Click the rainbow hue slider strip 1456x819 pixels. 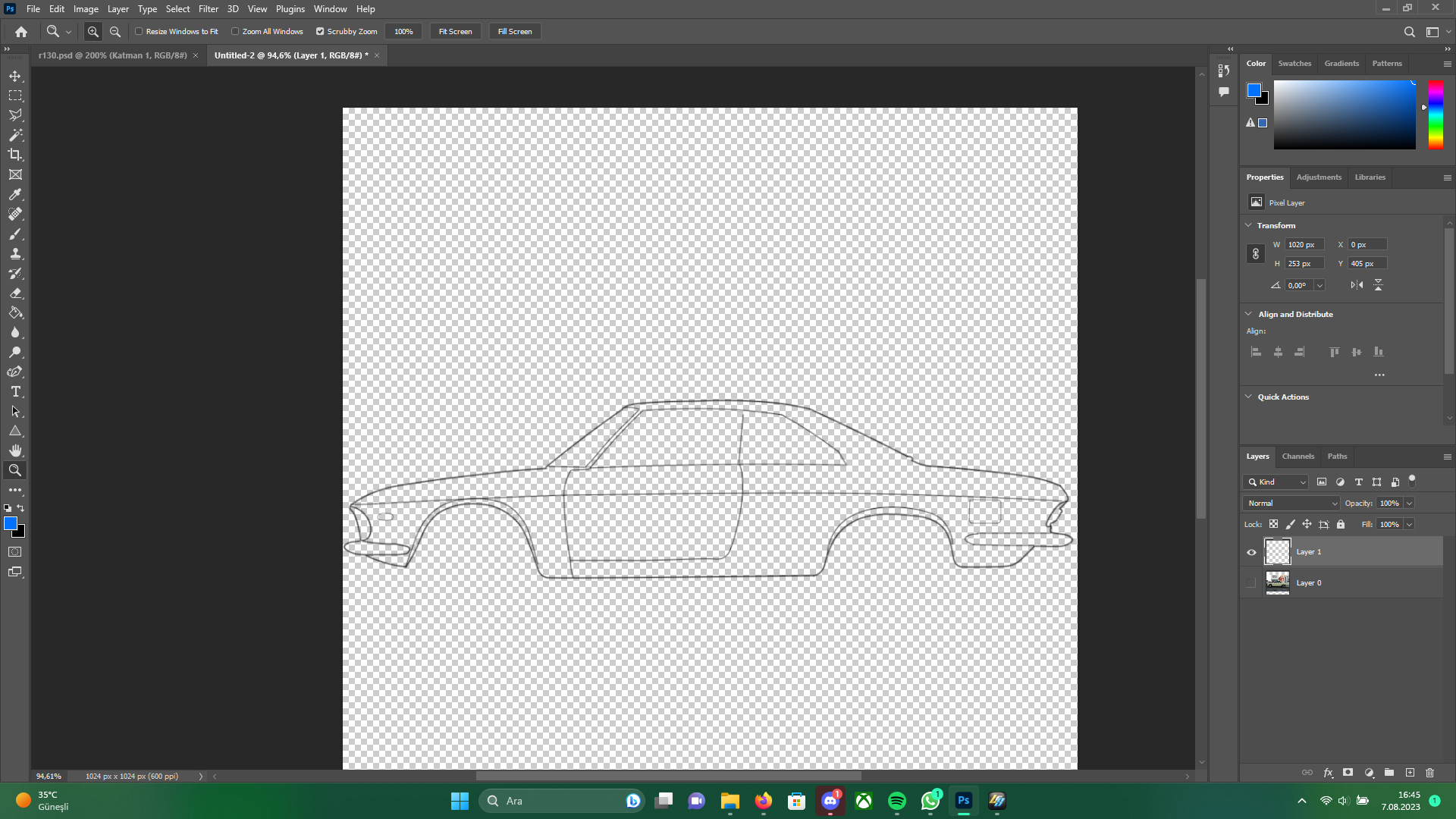click(1436, 114)
